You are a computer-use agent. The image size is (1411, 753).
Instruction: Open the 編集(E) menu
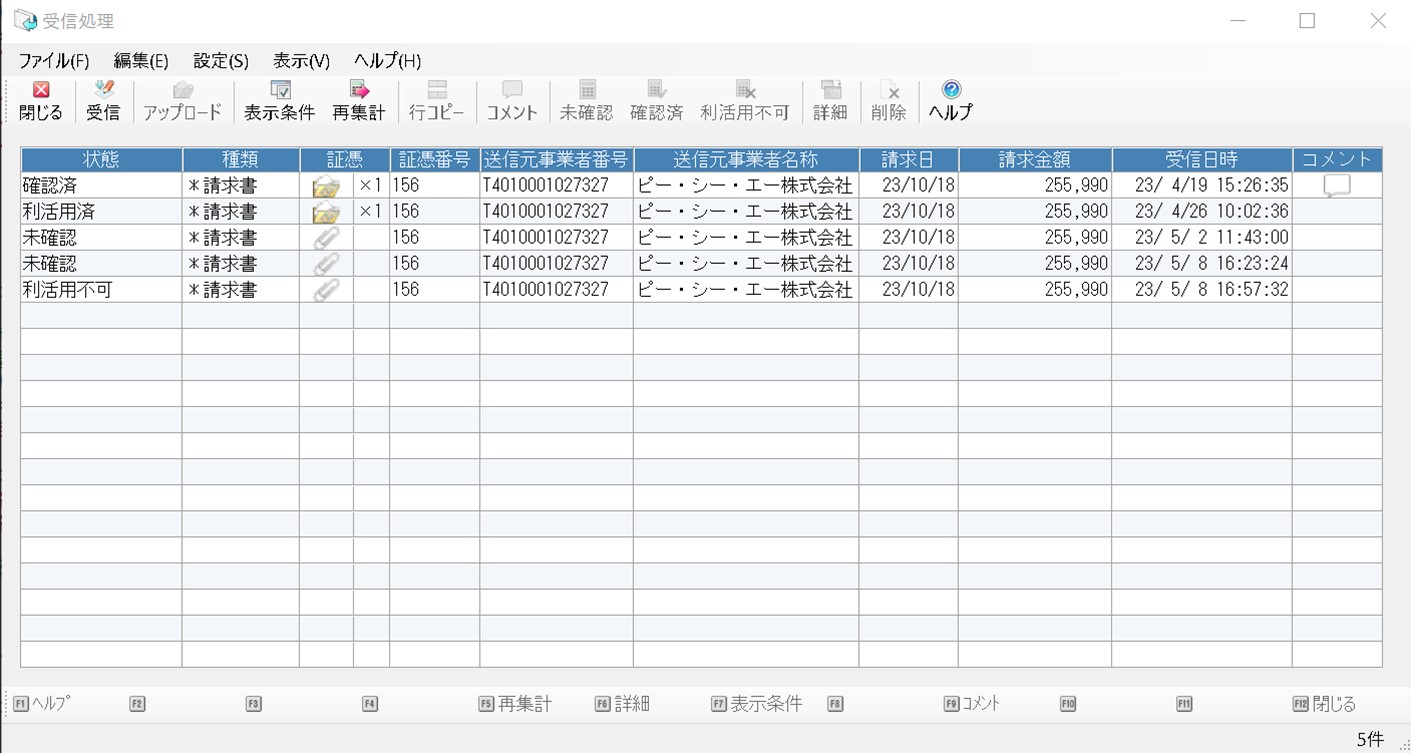point(141,61)
